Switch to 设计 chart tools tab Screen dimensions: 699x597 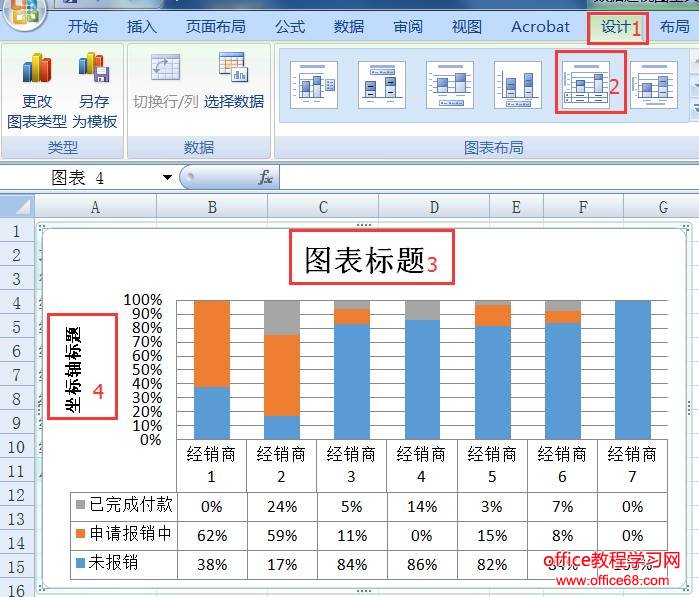point(615,27)
